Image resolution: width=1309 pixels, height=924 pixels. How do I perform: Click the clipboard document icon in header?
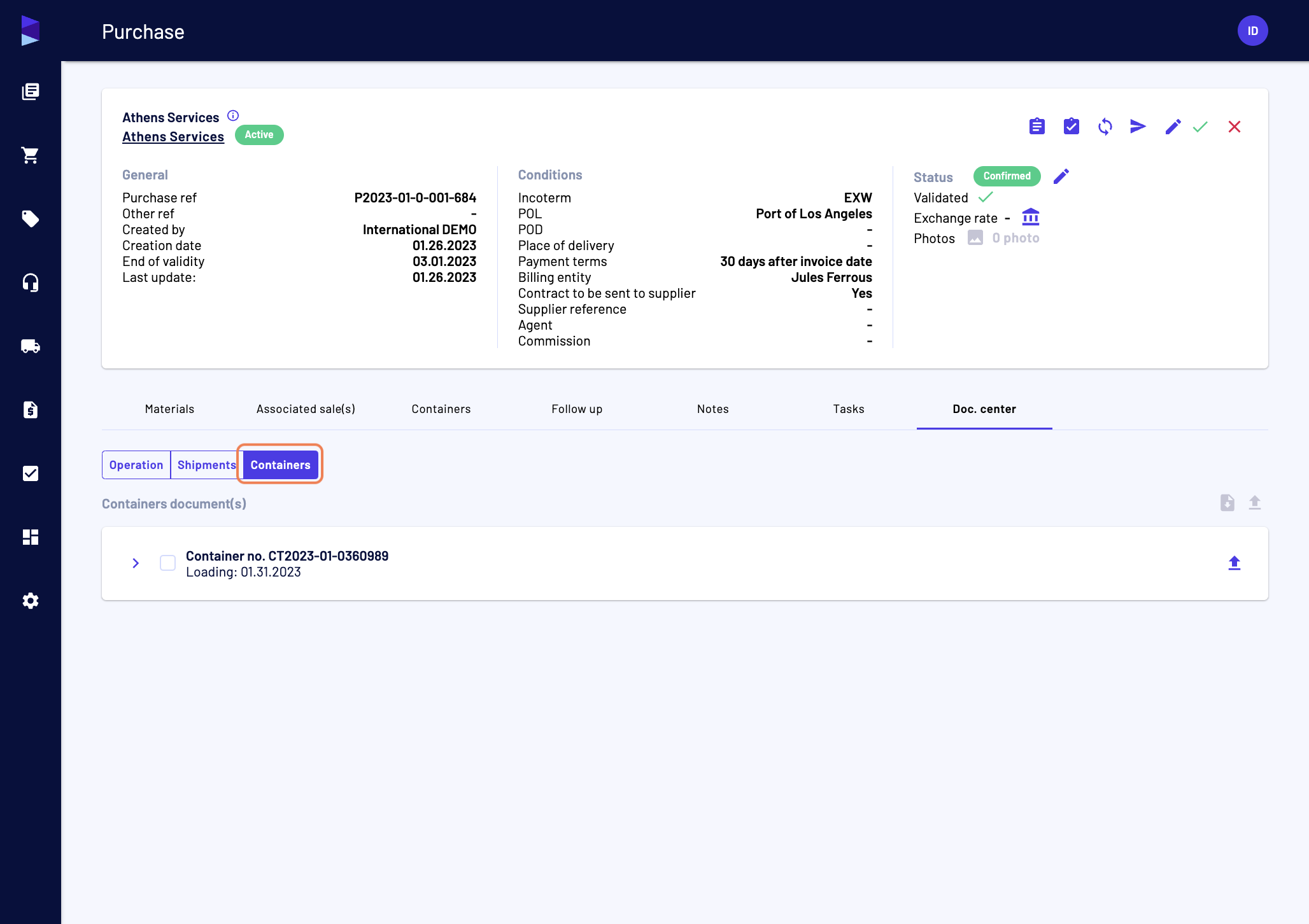pos(1037,127)
